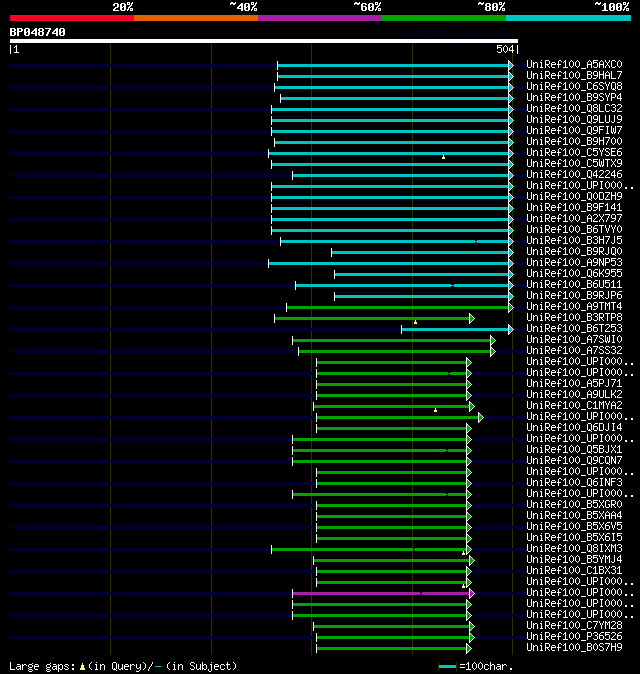Open hit UniRef100_A5AXC0

574,64
